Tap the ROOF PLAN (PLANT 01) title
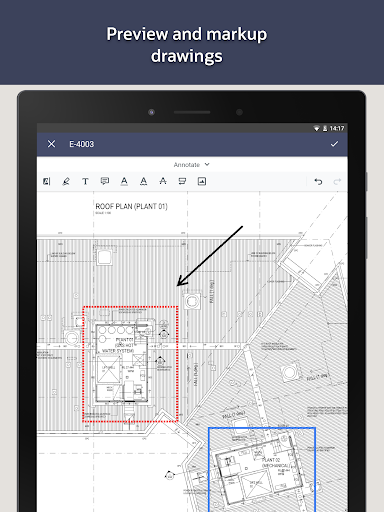384x512 pixels. (x=131, y=206)
